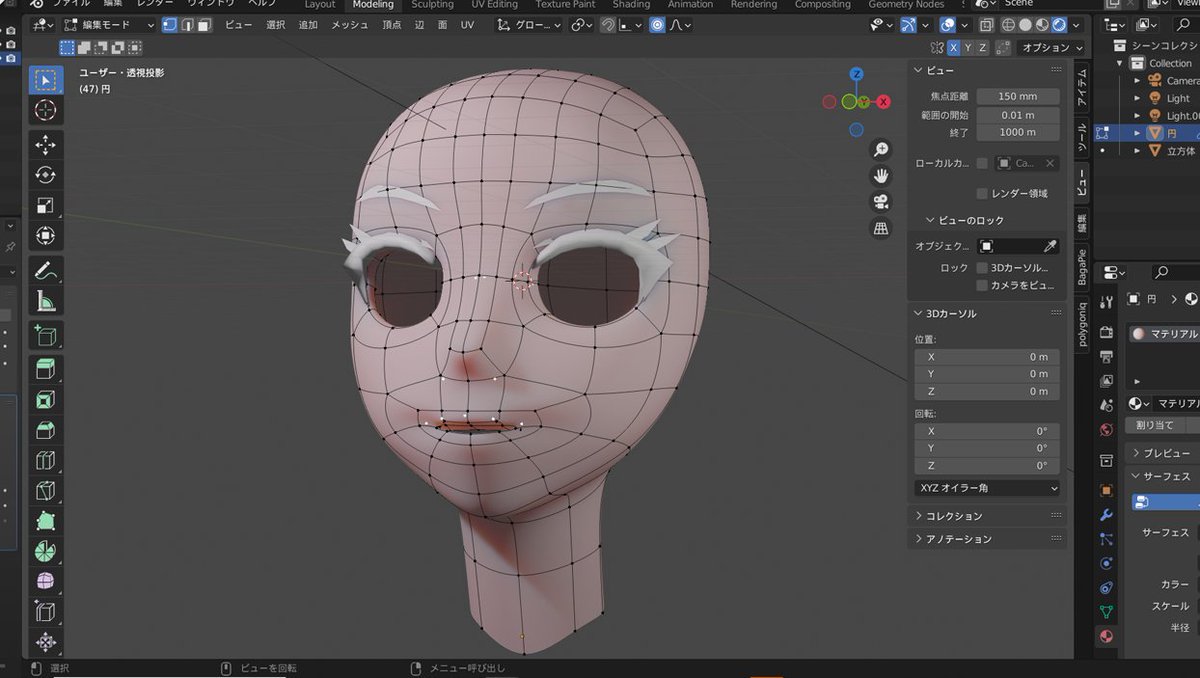1200x678 pixels.
Task: Select the Extrude Region tool
Action: 46,370
